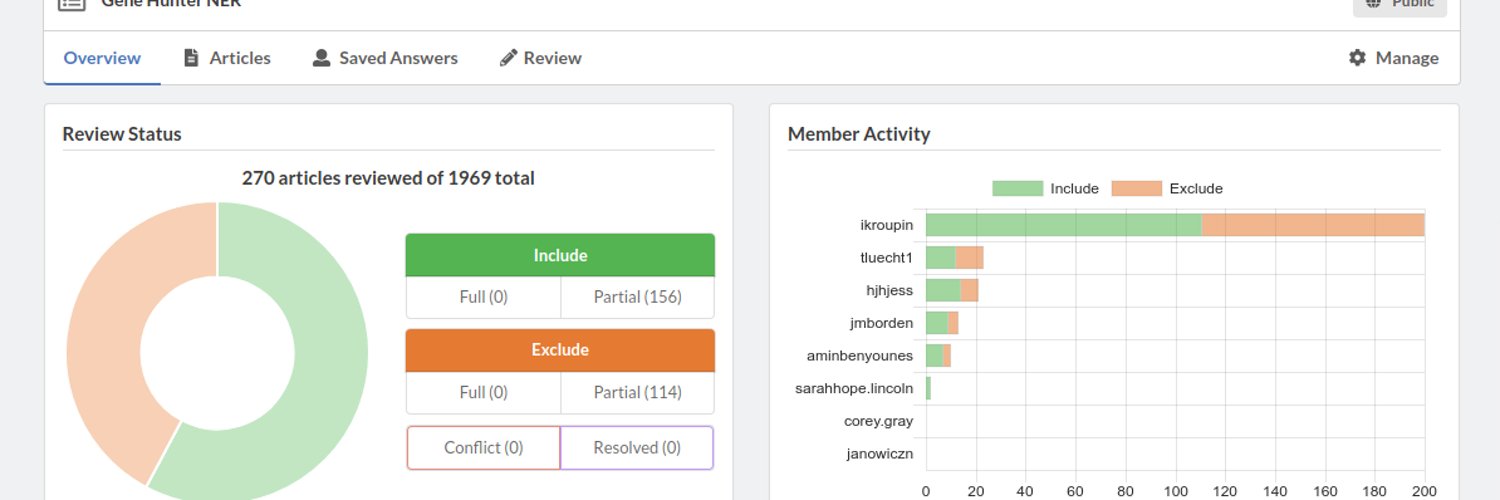
Task: Click the person icon beside Saved Answers
Action: click(x=321, y=58)
